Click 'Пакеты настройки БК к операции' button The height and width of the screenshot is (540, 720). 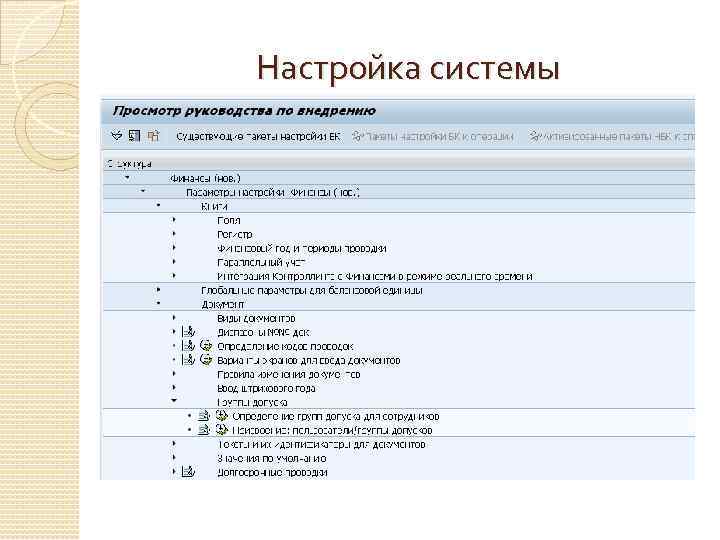tap(433, 137)
